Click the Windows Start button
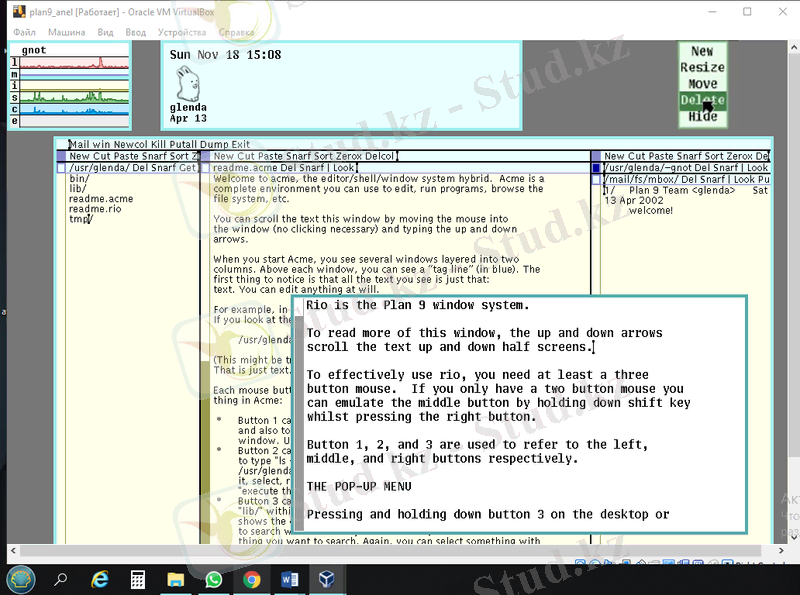This screenshot has width=800, height=595. coord(21,578)
